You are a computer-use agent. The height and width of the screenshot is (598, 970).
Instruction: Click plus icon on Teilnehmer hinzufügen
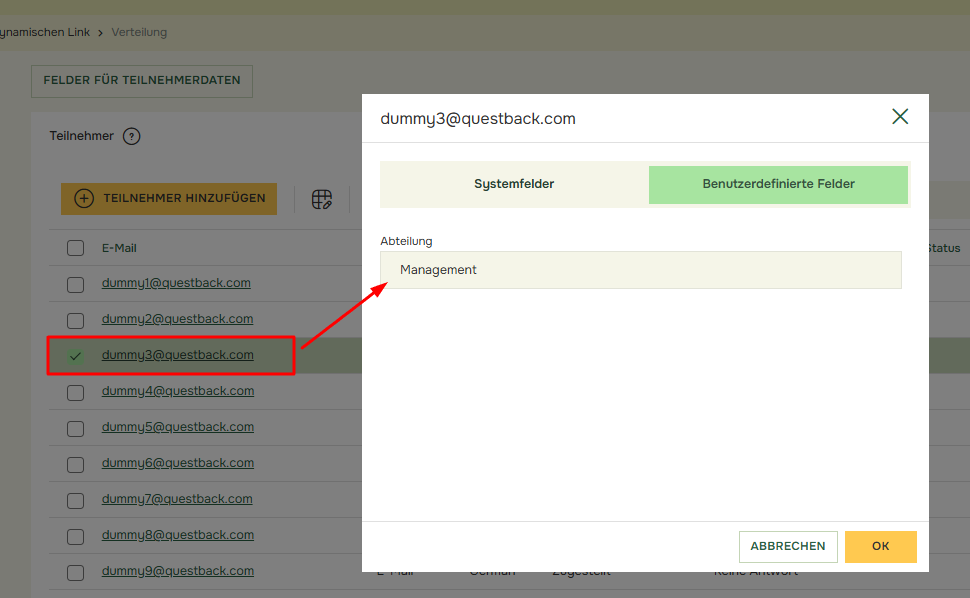click(x=84, y=199)
